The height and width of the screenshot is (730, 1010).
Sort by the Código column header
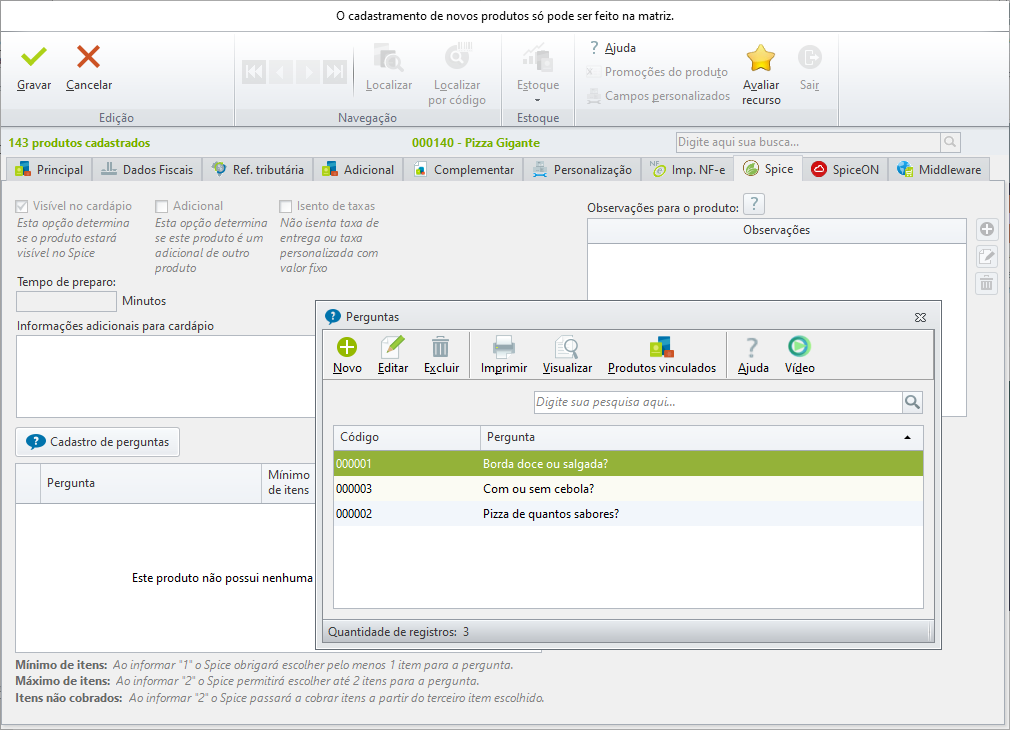coord(406,437)
